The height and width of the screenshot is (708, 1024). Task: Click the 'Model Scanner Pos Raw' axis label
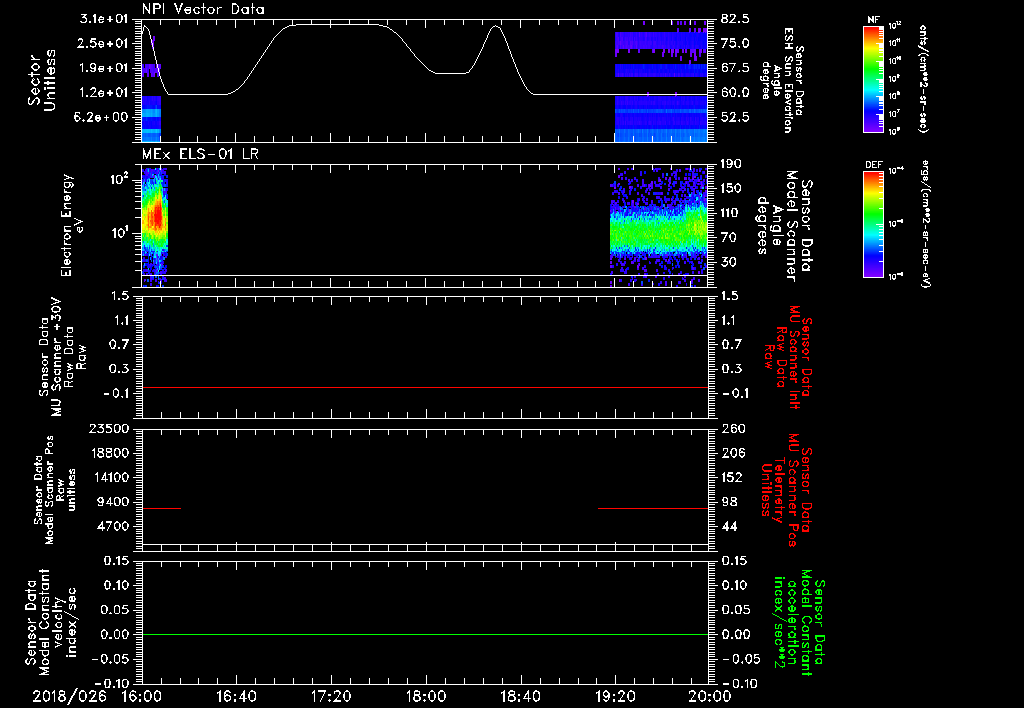(x=55, y=490)
